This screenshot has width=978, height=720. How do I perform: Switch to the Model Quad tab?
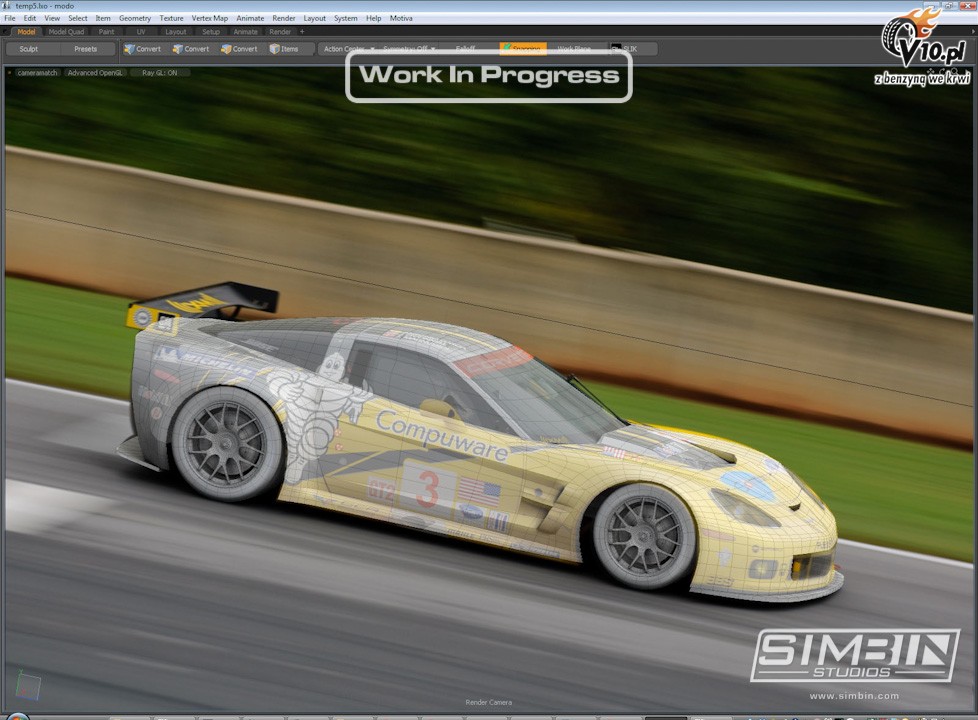66,32
